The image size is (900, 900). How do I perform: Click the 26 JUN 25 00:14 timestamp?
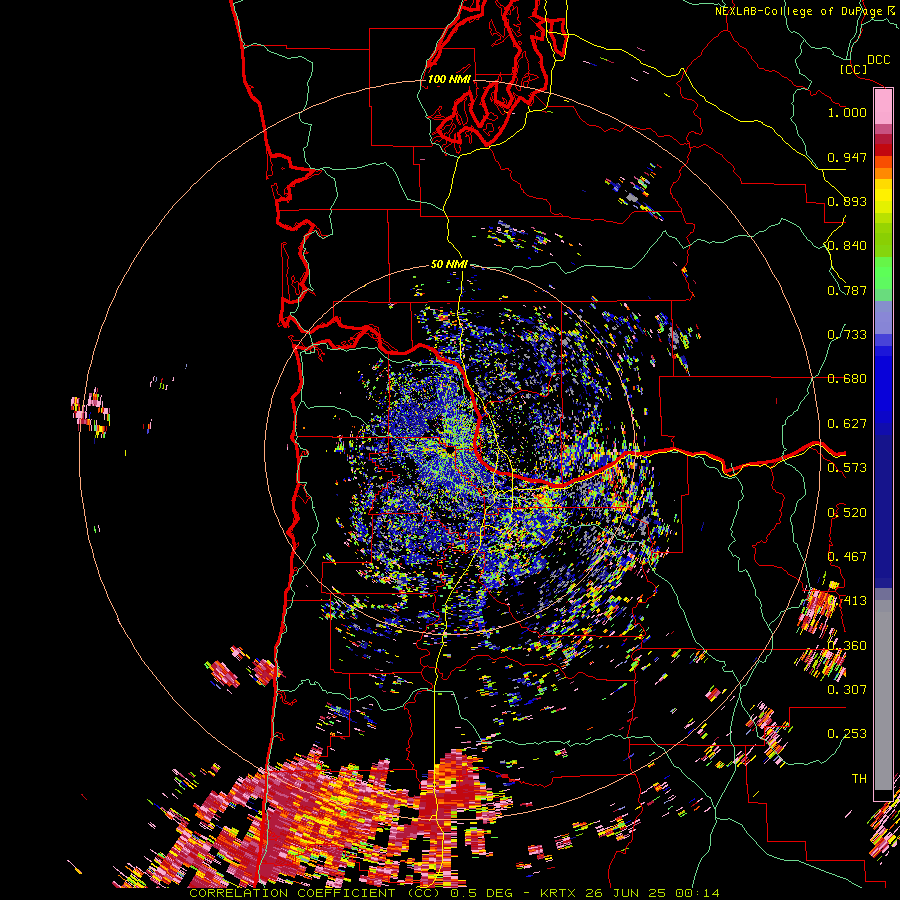(653, 893)
